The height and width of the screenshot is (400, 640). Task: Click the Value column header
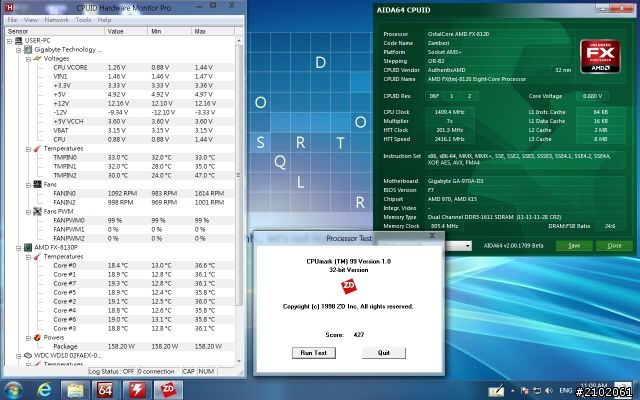(126, 31)
